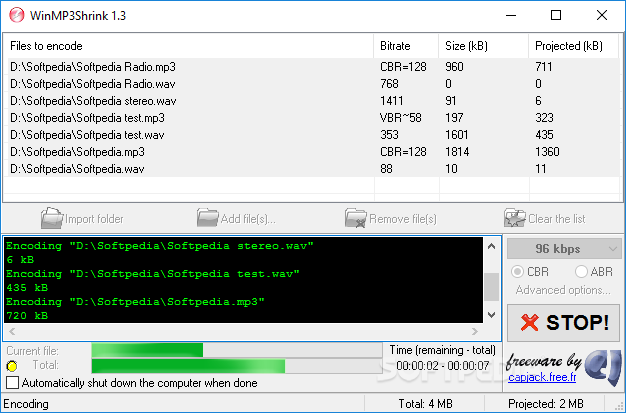Select the Softpedia test.wav row

pos(313,135)
